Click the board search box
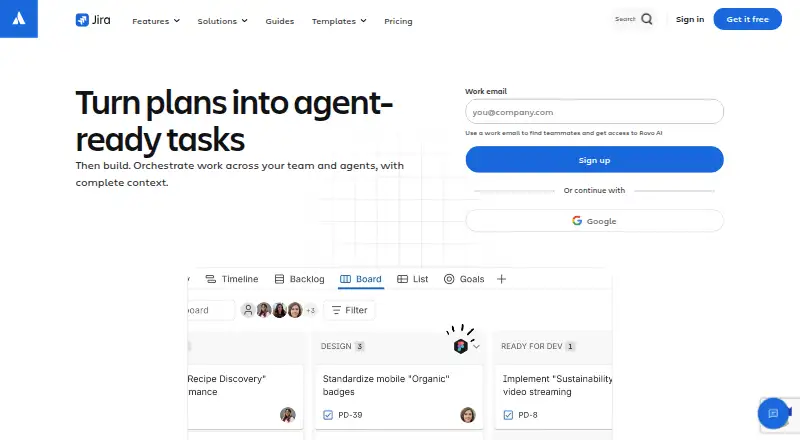The height and width of the screenshot is (440, 800). (x=211, y=310)
